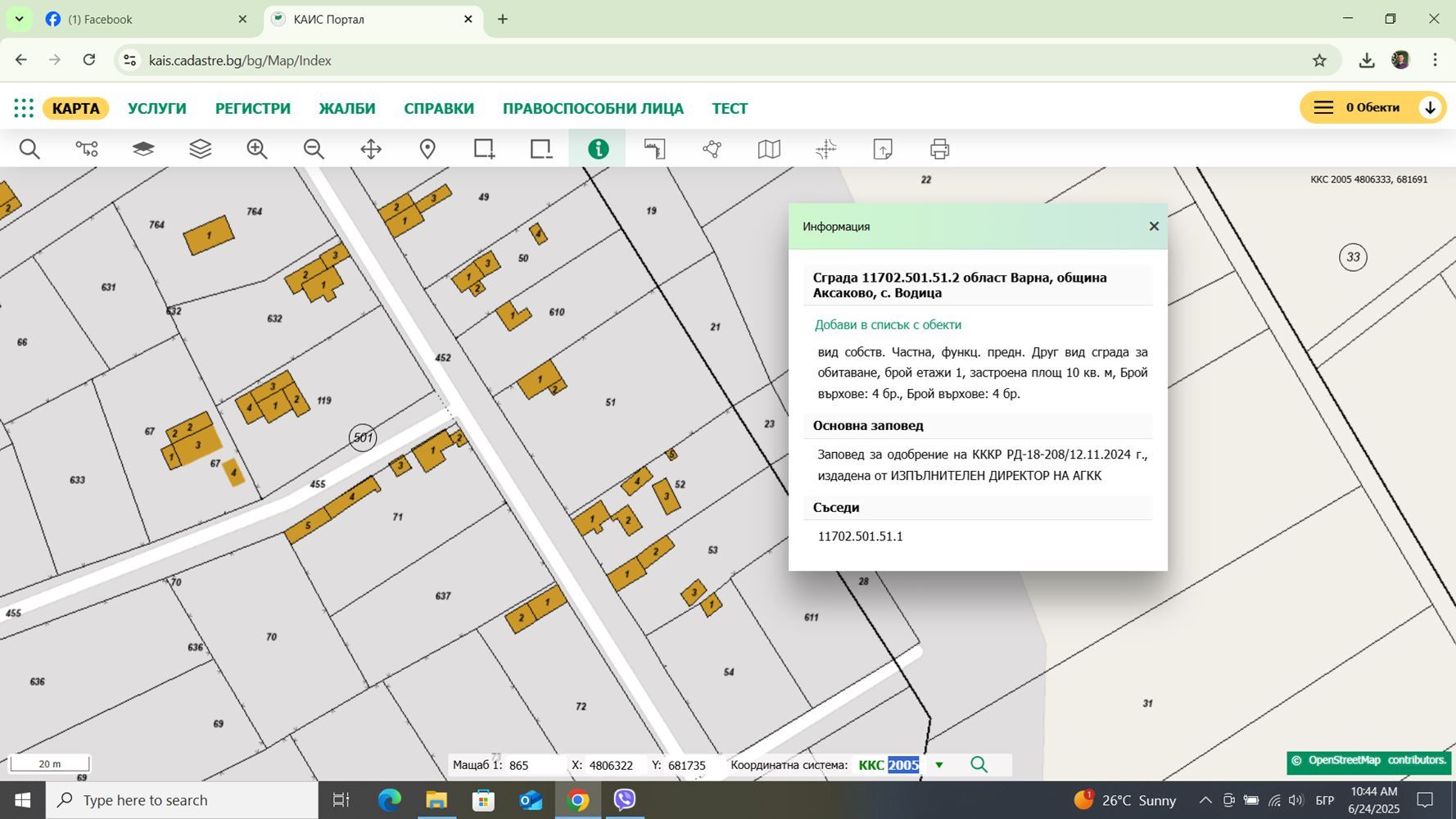
Task: Open Microsoft Edge from the taskbar
Action: pyautogui.click(x=389, y=800)
